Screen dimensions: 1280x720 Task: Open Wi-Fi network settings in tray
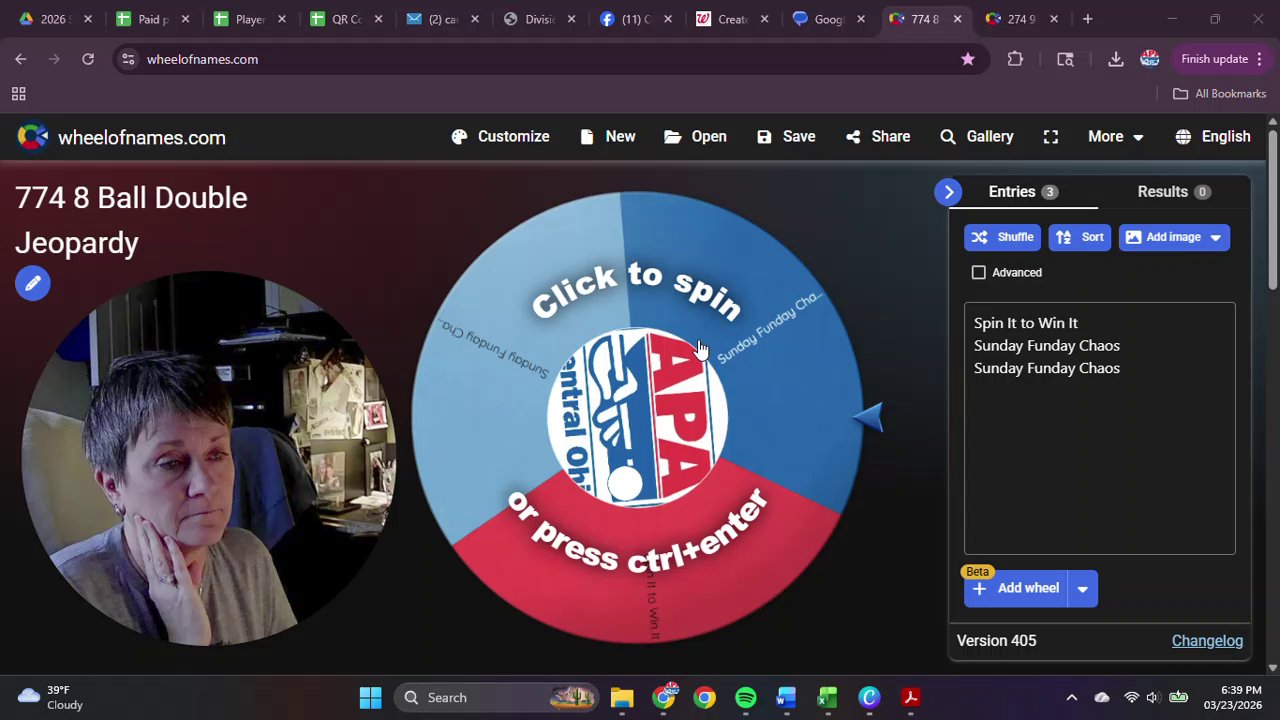[x=1131, y=697]
